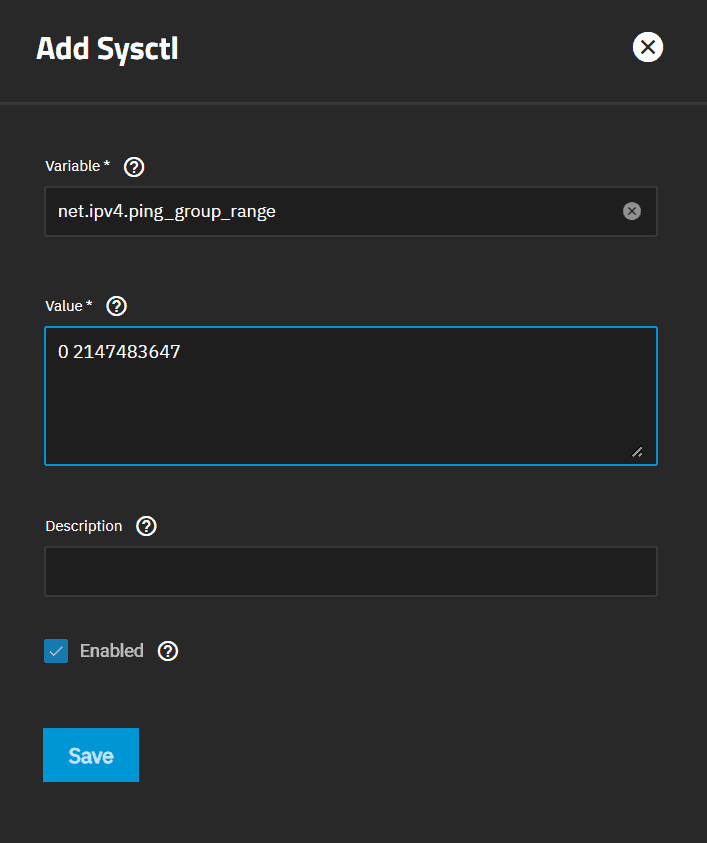
Task: Click the Add Sysctl title
Action: click(x=107, y=48)
